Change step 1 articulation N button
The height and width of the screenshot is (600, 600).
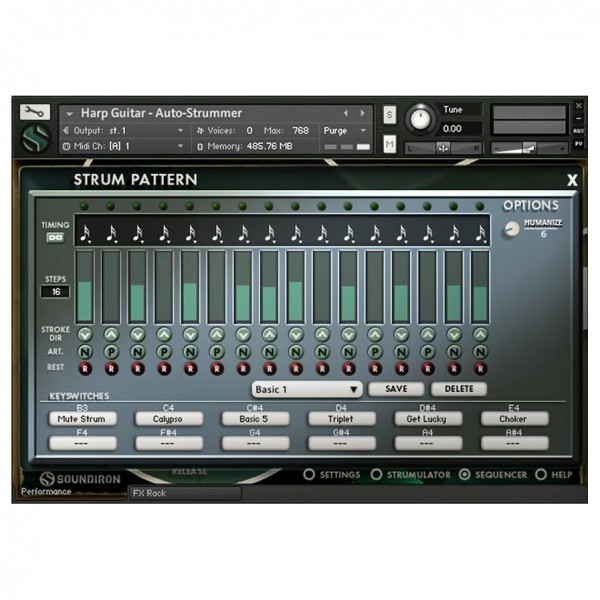point(85,352)
